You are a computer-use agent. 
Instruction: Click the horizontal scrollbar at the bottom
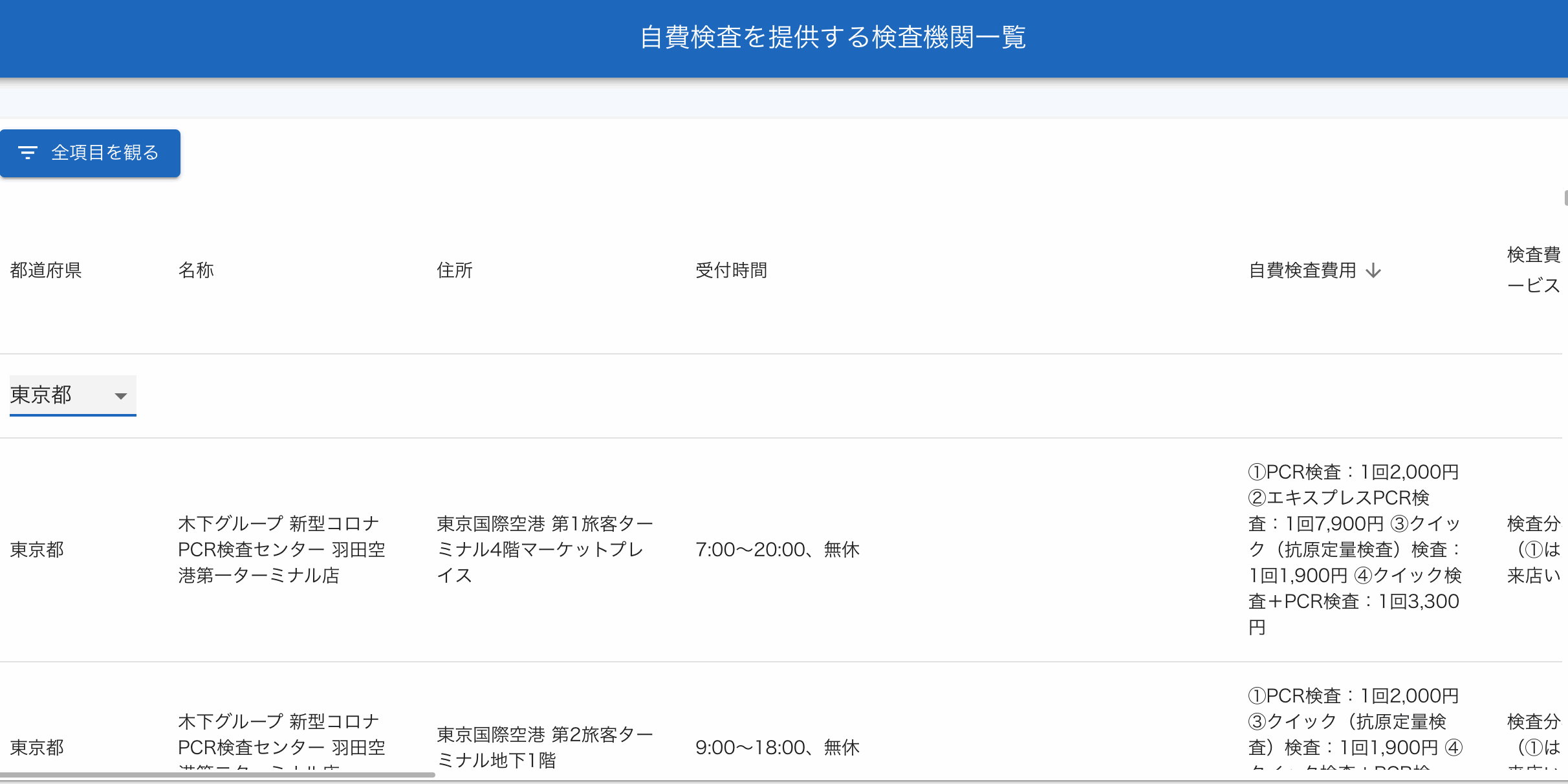(217, 774)
